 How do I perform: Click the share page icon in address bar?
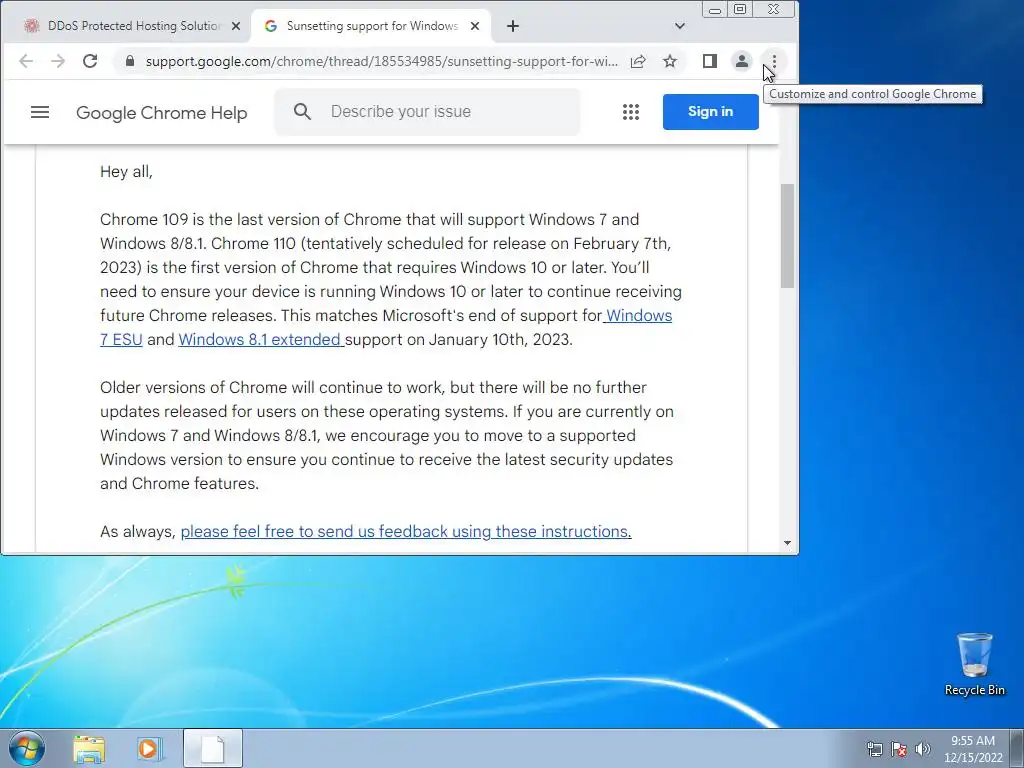point(638,61)
